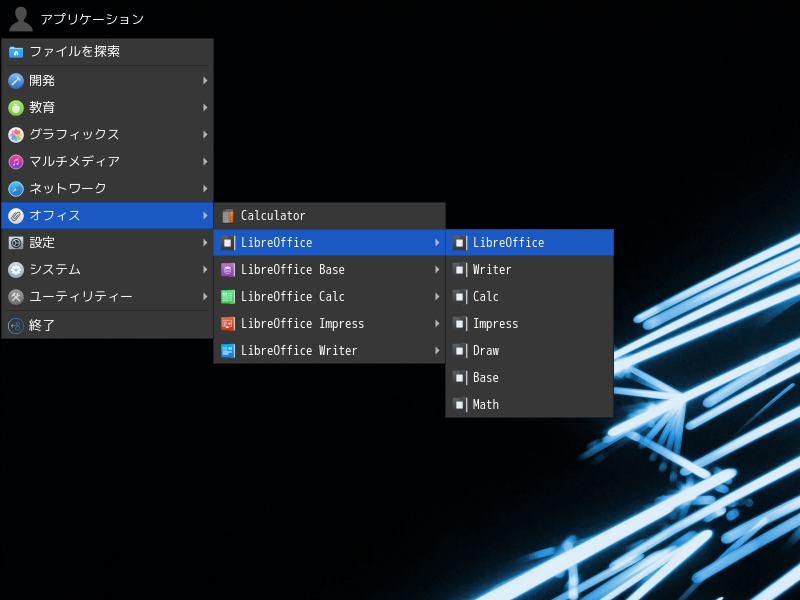This screenshot has width=800, height=600.
Task: Launch highlighted LibreOffice entry in last submenu
Action: pos(530,243)
